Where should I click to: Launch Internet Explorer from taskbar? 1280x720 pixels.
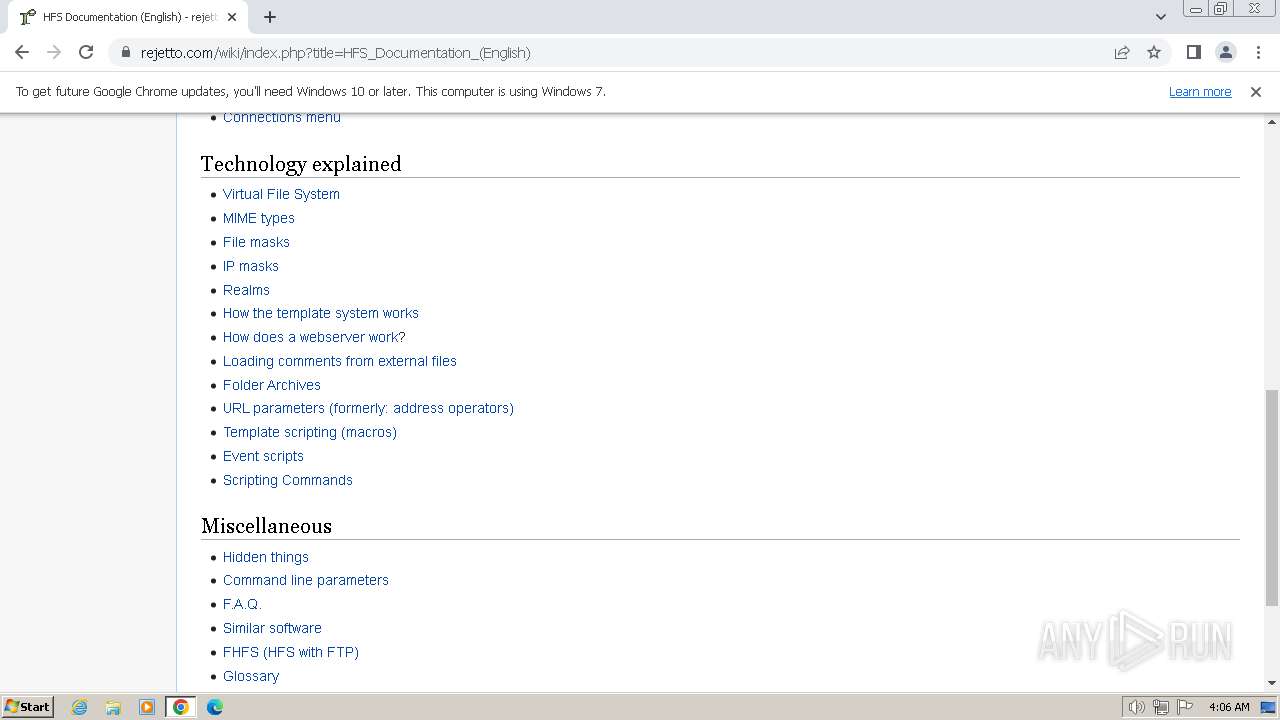[x=79, y=707]
